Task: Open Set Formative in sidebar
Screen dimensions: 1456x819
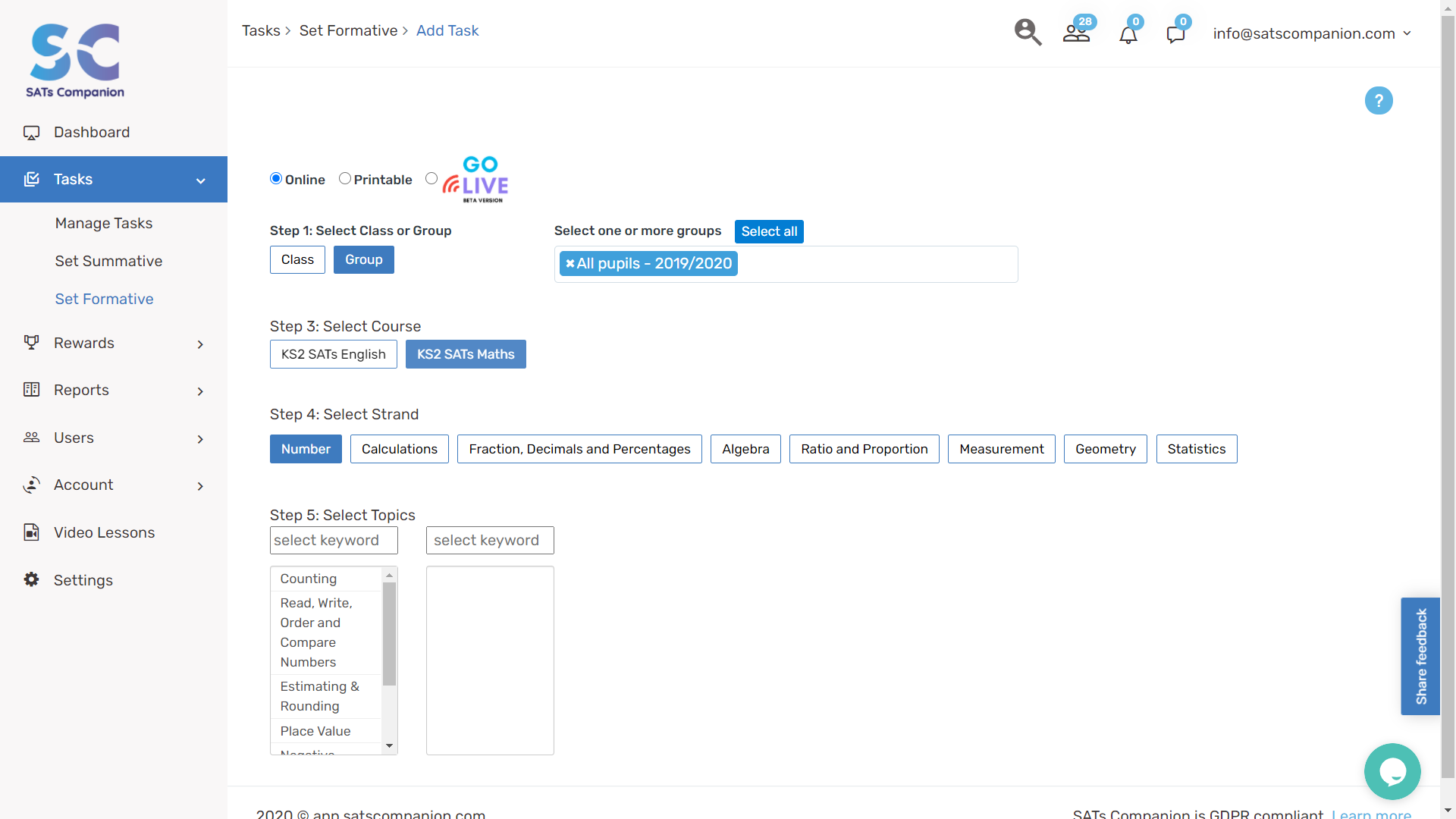Action: [x=104, y=299]
